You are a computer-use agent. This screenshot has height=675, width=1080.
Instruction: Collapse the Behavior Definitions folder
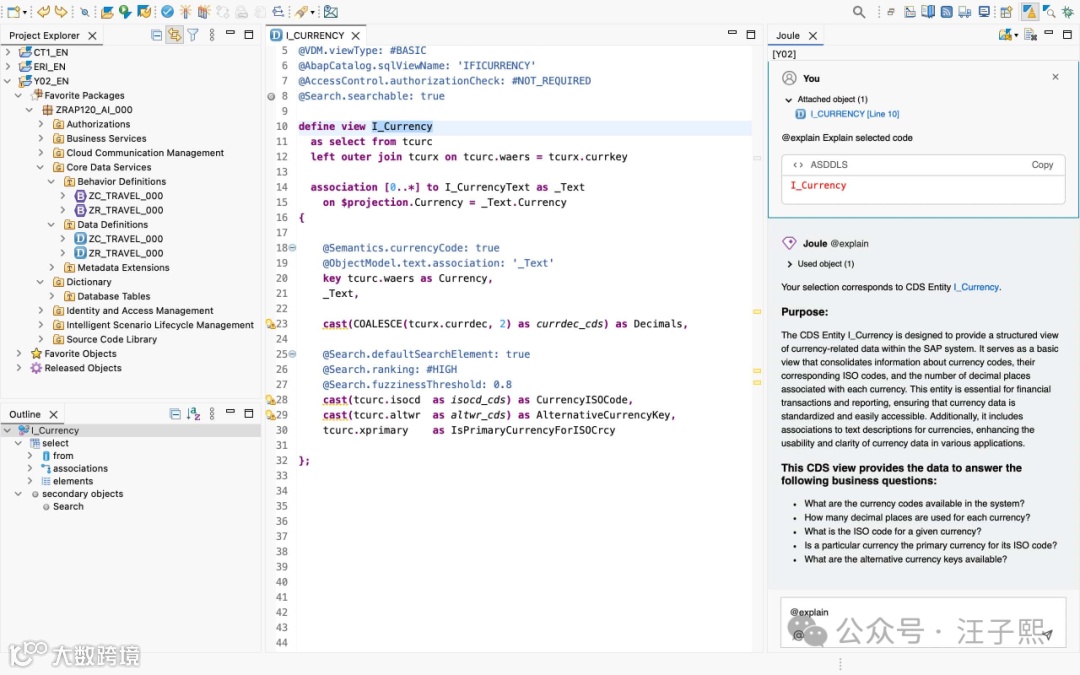(52, 181)
